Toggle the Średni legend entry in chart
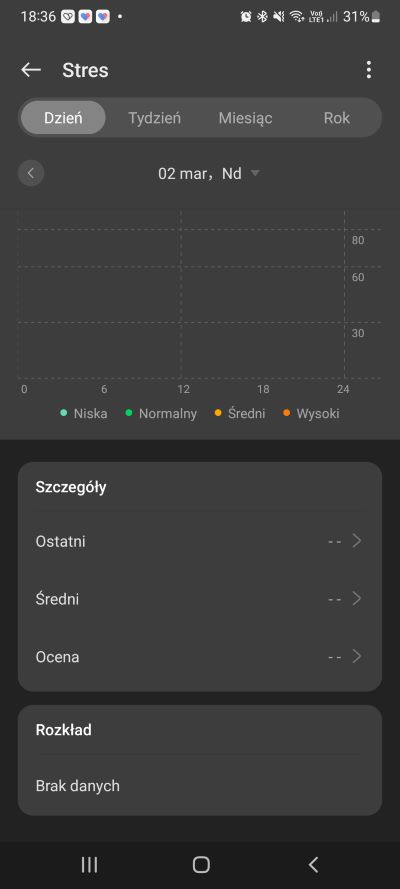 (x=240, y=413)
